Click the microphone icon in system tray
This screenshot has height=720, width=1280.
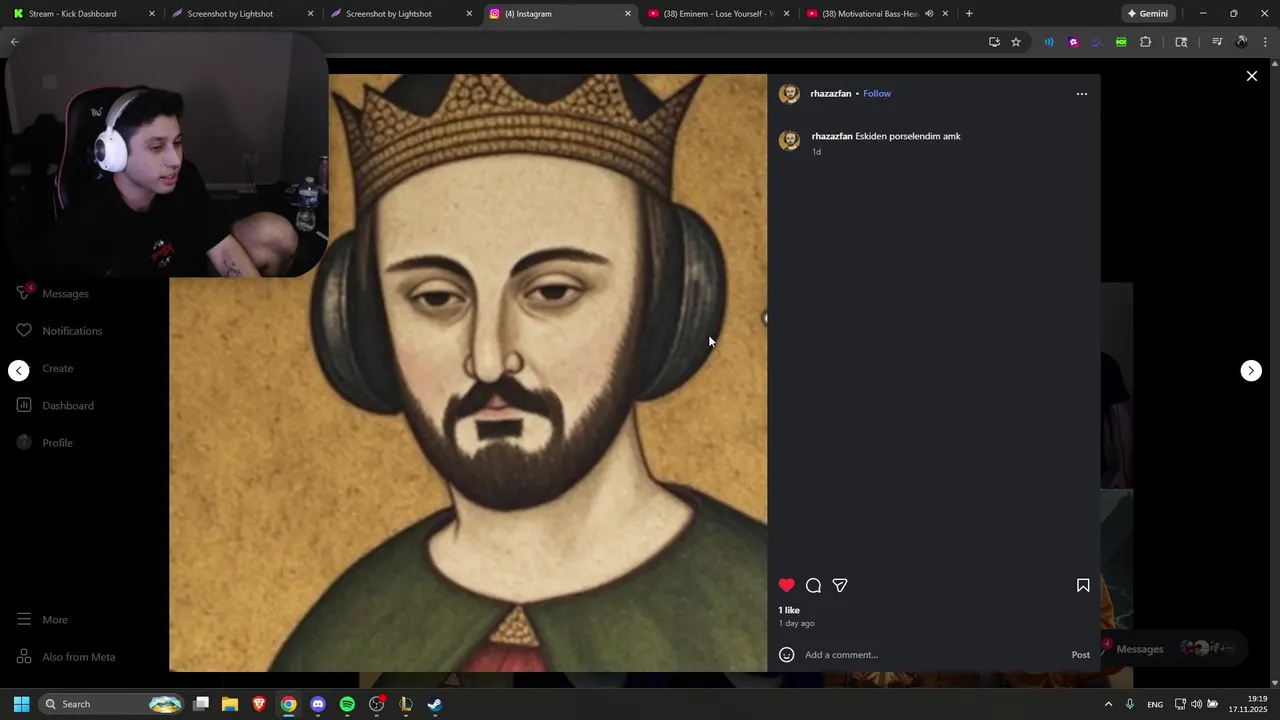pyautogui.click(x=1130, y=704)
